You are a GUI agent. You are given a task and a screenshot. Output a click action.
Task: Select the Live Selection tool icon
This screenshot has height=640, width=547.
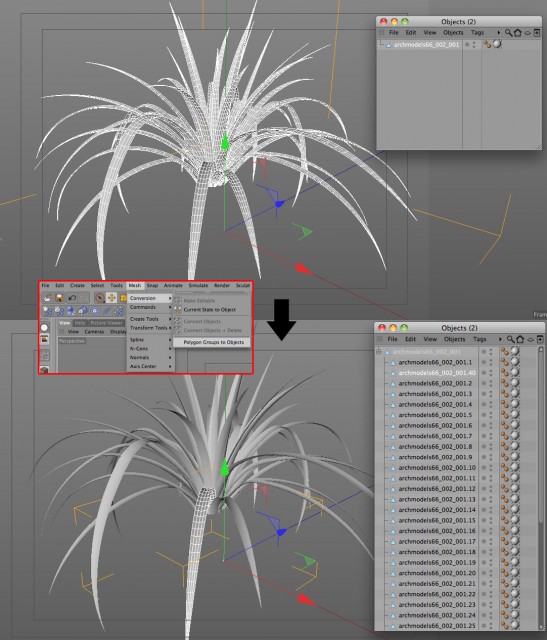click(99, 298)
